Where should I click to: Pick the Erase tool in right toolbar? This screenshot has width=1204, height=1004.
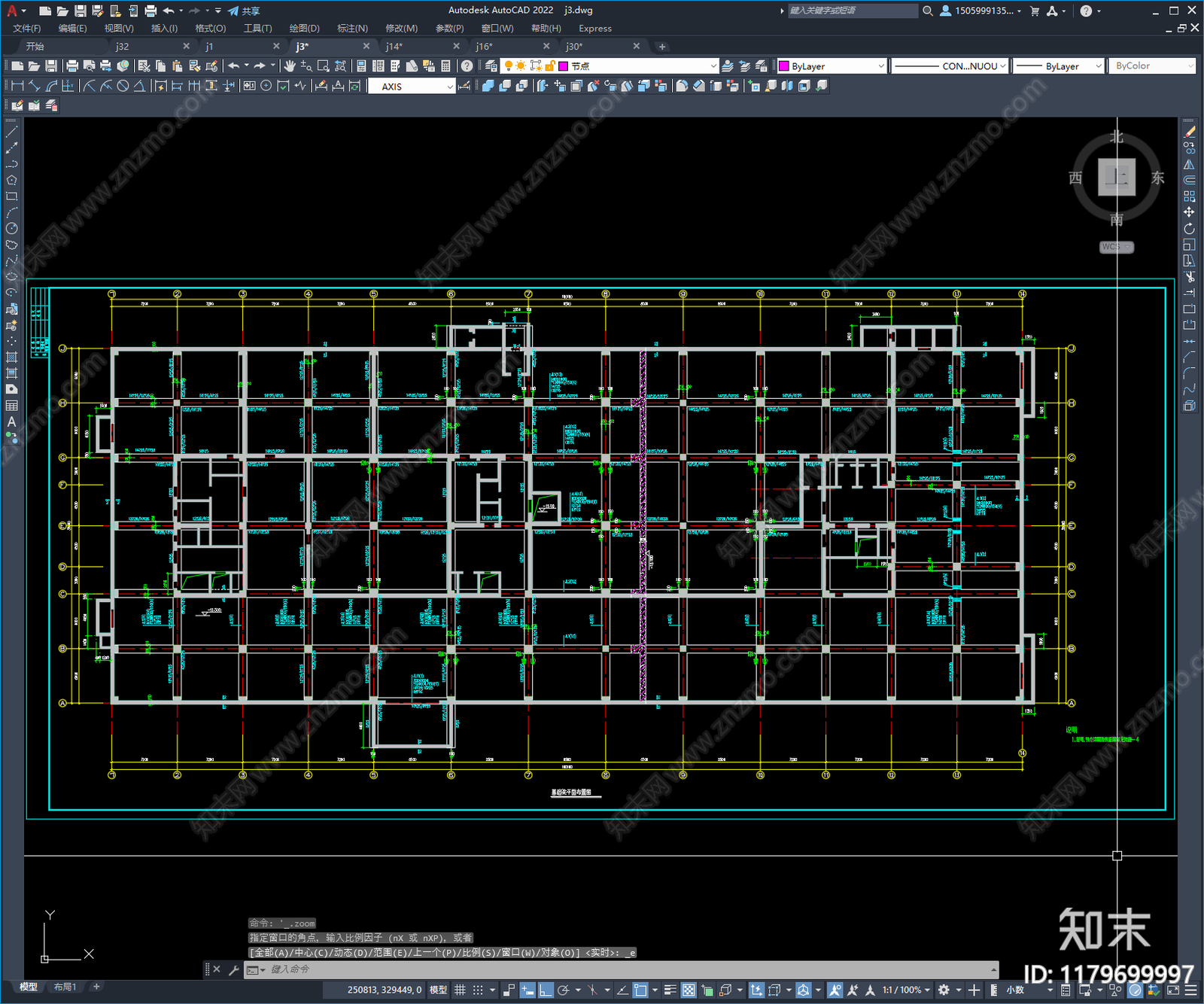tap(1189, 132)
